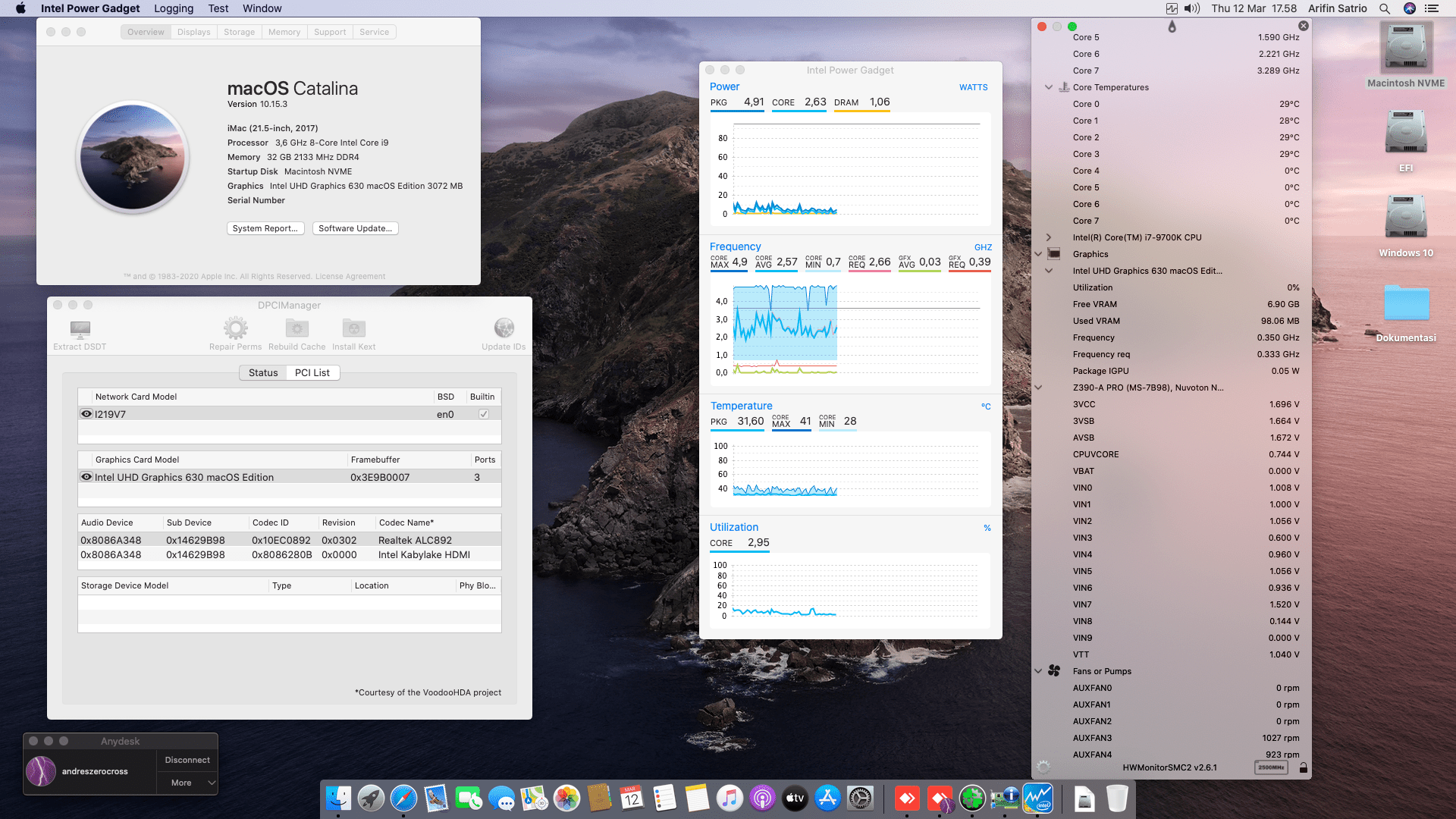Image resolution: width=1456 pixels, height=819 pixels.
Task: Switch to Memory tab
Action: click(x=284, y=32)
